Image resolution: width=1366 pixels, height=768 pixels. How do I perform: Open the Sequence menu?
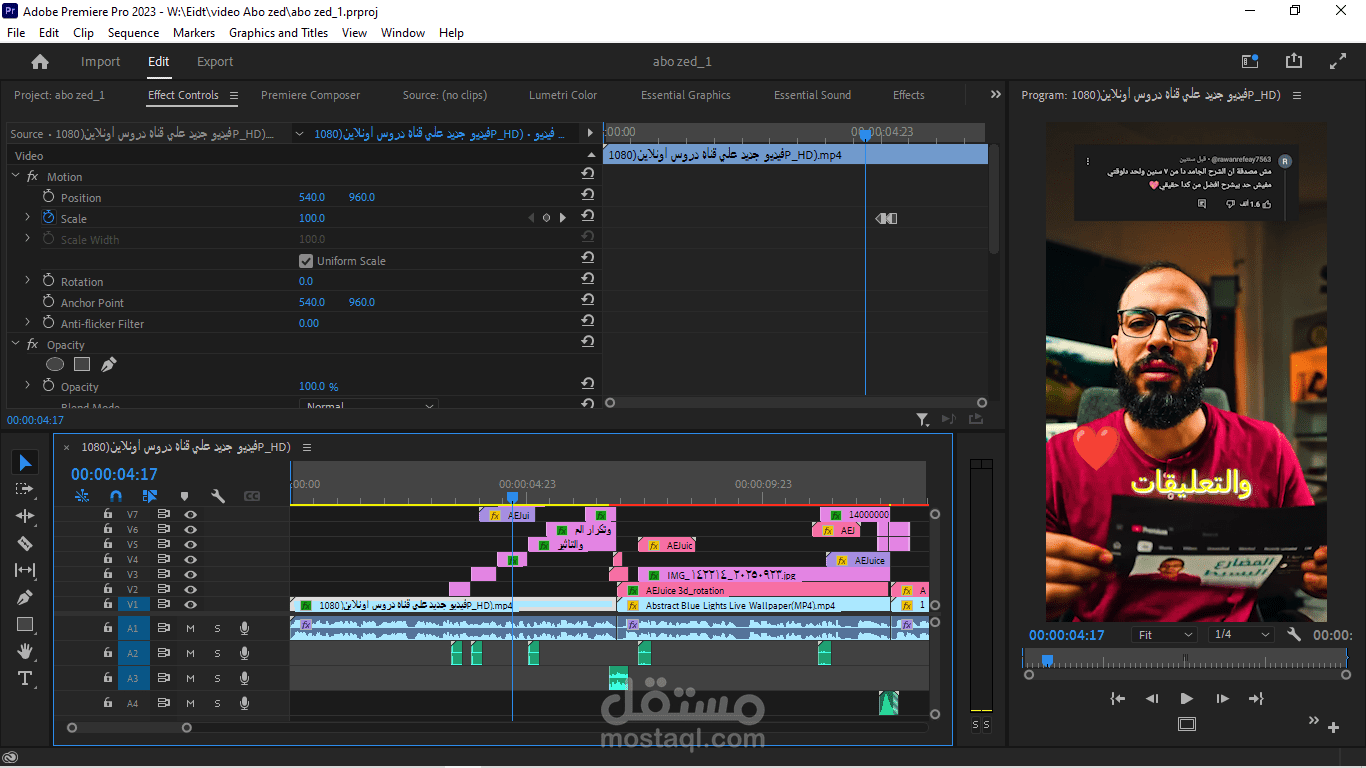[x=133, y=33]
